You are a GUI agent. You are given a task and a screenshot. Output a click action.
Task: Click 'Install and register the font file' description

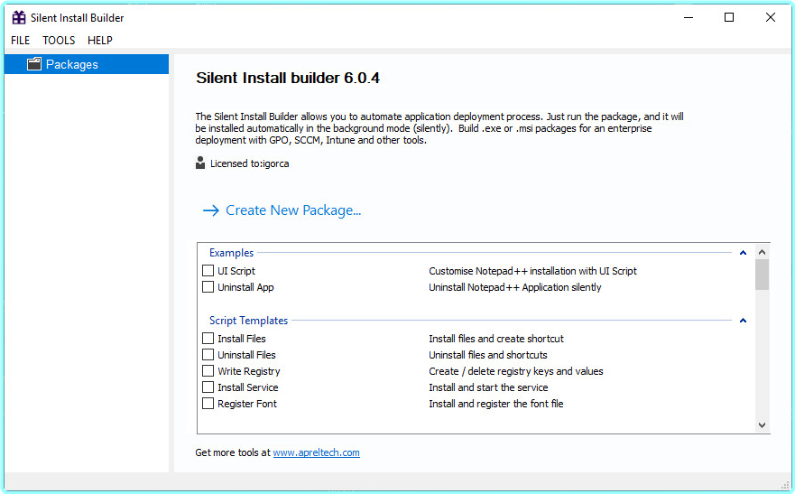click(496, 403)
